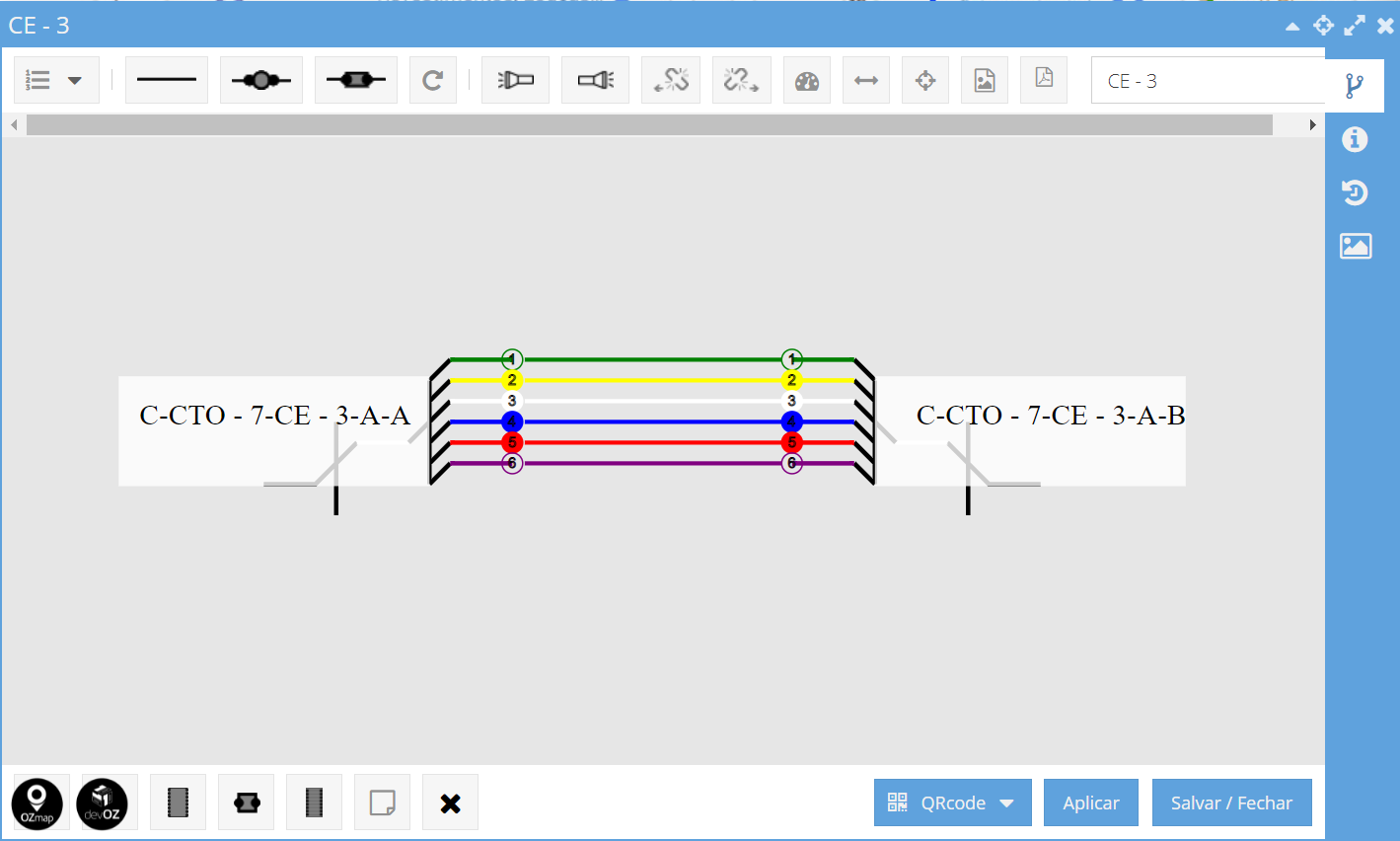Image resolution: width=1400 pixels, height=841 pixels.
Task: Select cable label C-CTO - 7-CE - 3-A-B
Action: [1051, 416]
